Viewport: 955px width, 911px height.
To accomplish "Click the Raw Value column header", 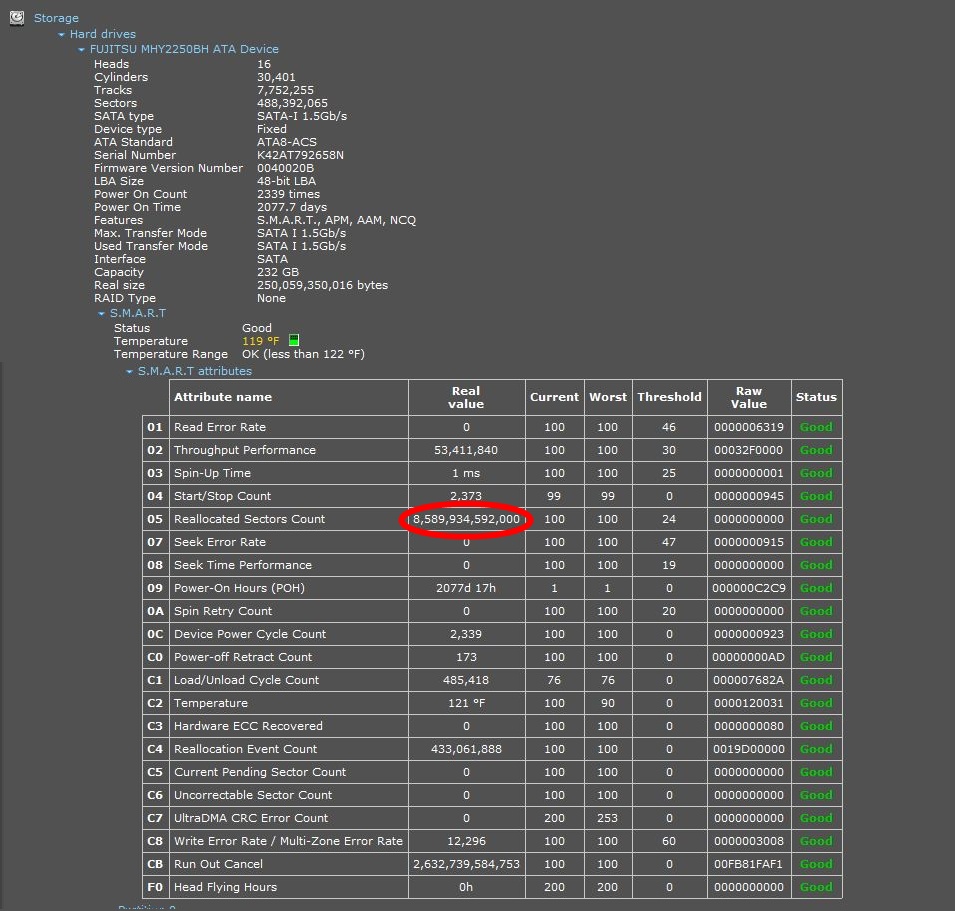I will pos(749,398).
